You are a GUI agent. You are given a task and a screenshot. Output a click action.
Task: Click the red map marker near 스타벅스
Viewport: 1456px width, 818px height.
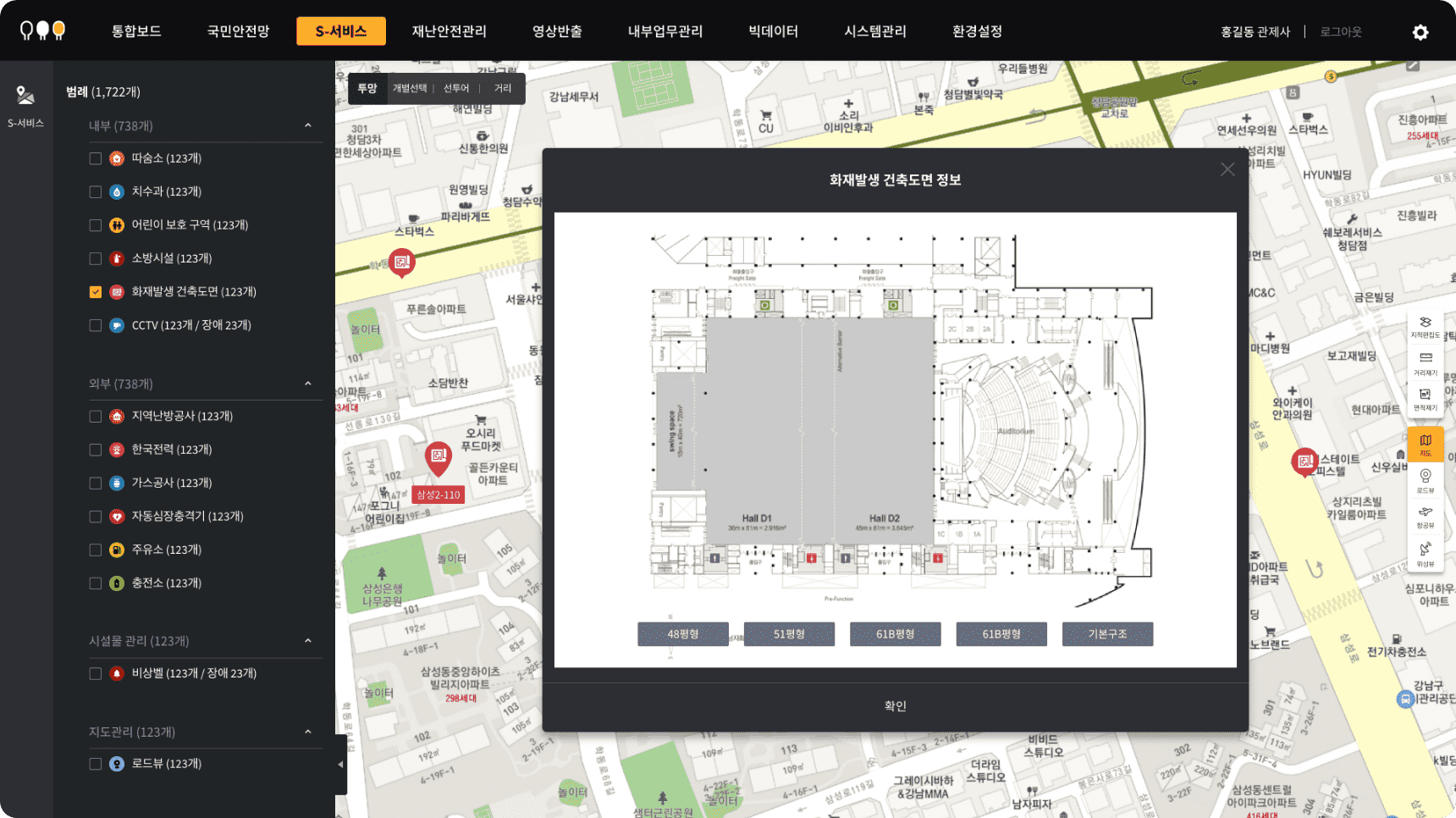(x=402, y=263)
